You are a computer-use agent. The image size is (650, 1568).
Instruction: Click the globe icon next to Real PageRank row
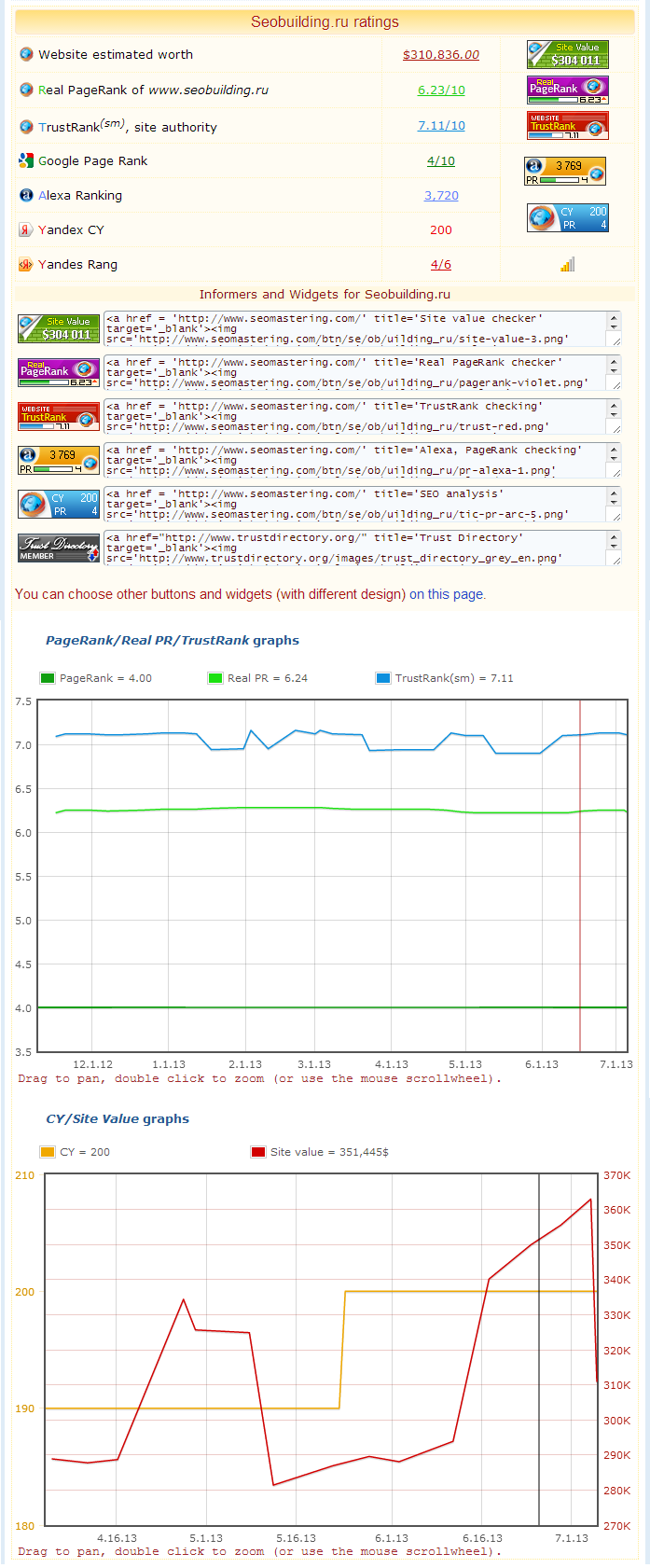[x=26, y=90]
